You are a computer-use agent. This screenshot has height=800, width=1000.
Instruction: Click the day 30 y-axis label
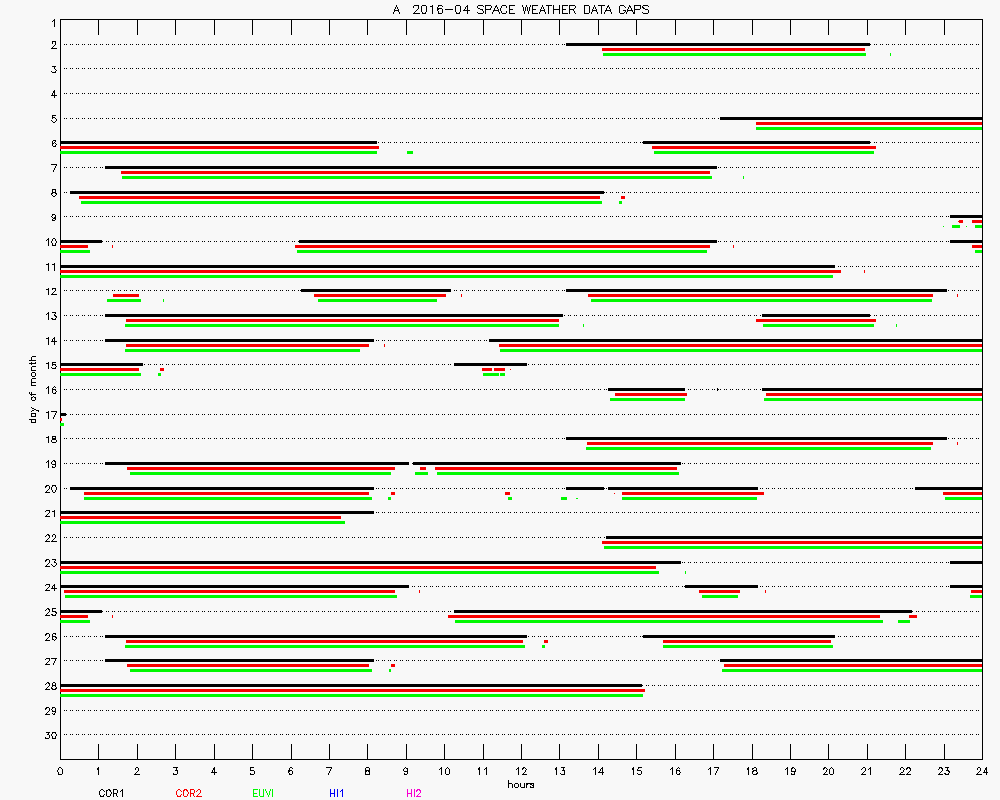[x=50, y=735]
